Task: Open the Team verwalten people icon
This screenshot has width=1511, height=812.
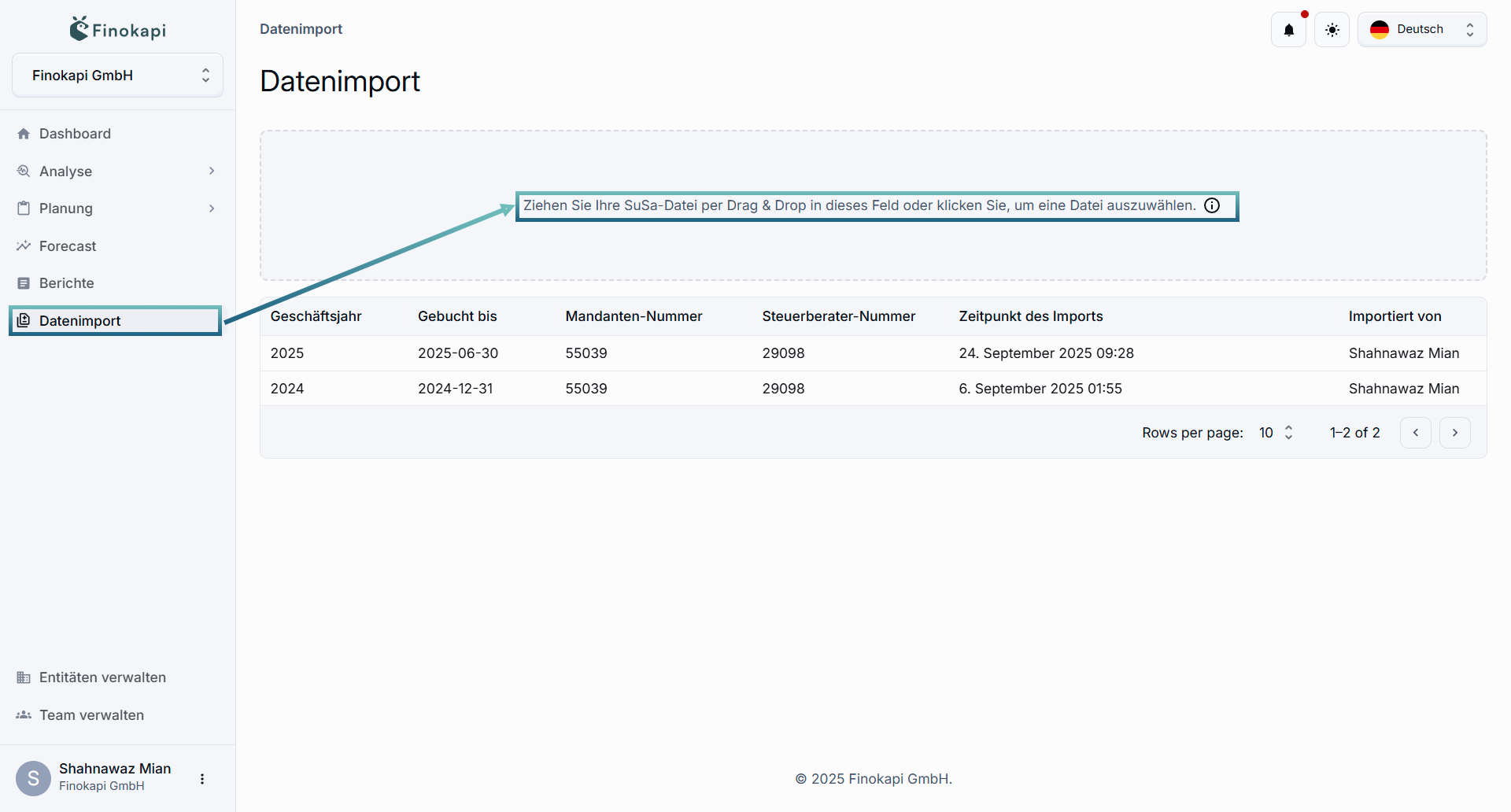Action: (x=21, y=714)
